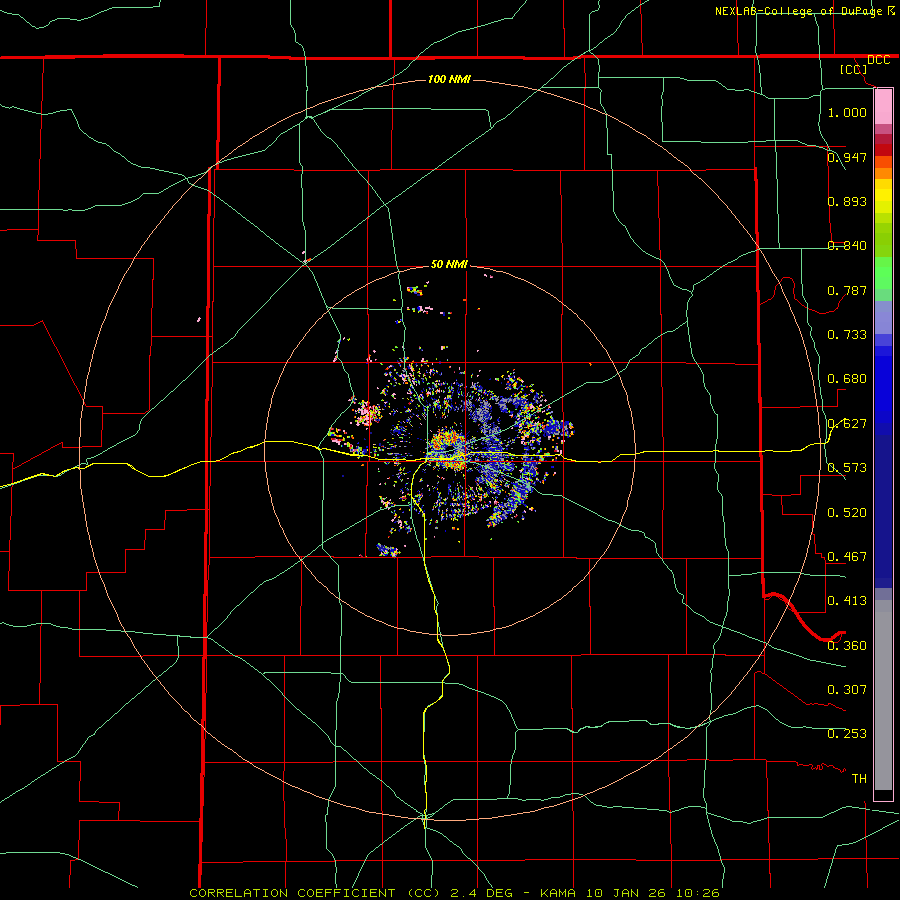This screenshot has height=900, width=900.
Task: Click the 0.787 legend value
Action: pyautogui.click(x=847, y=290)
